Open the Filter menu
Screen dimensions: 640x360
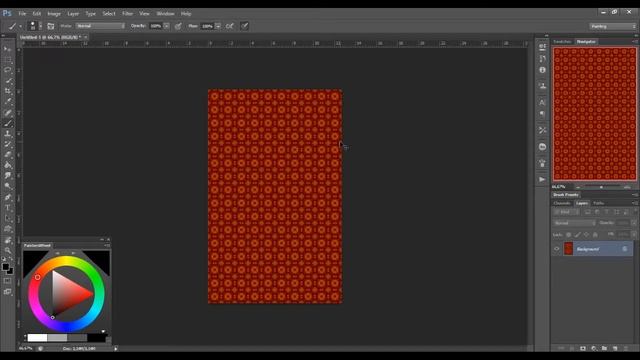[127, 13]
